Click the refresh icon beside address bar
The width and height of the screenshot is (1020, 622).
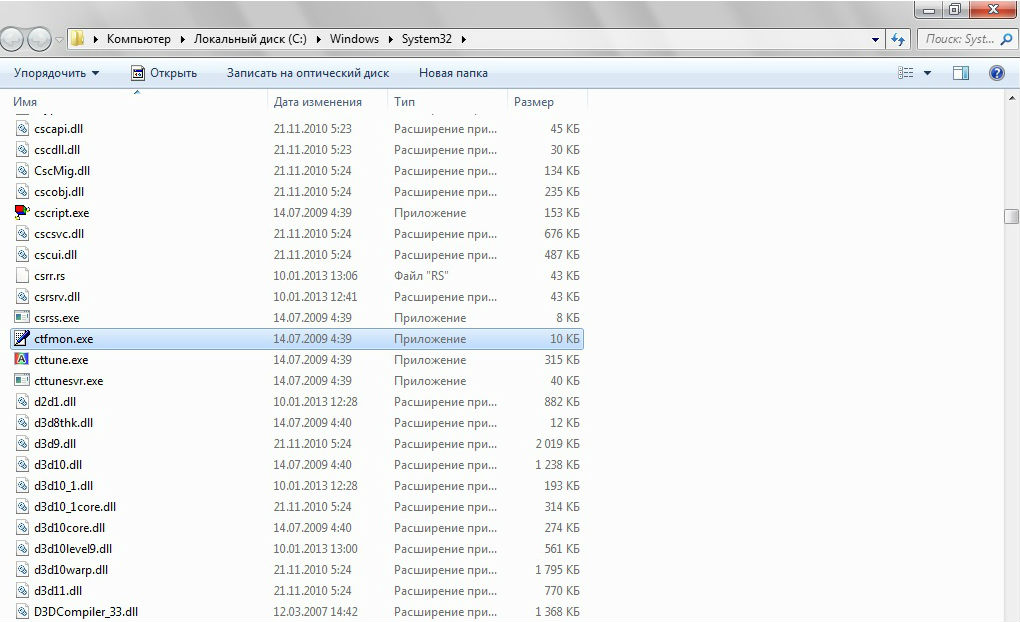pos(898,39)
